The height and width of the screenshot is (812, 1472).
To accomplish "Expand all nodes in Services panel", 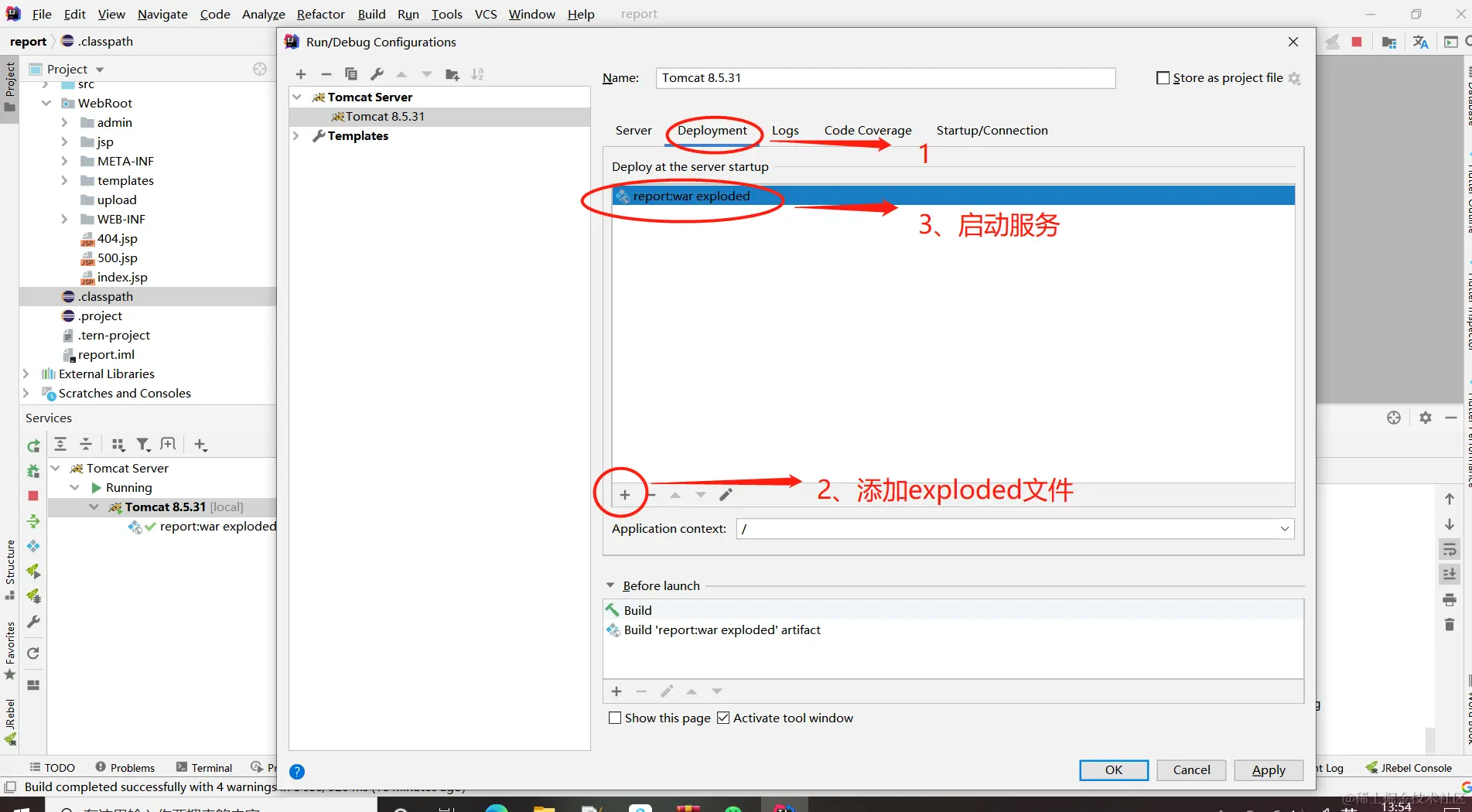I will (60, 444).
